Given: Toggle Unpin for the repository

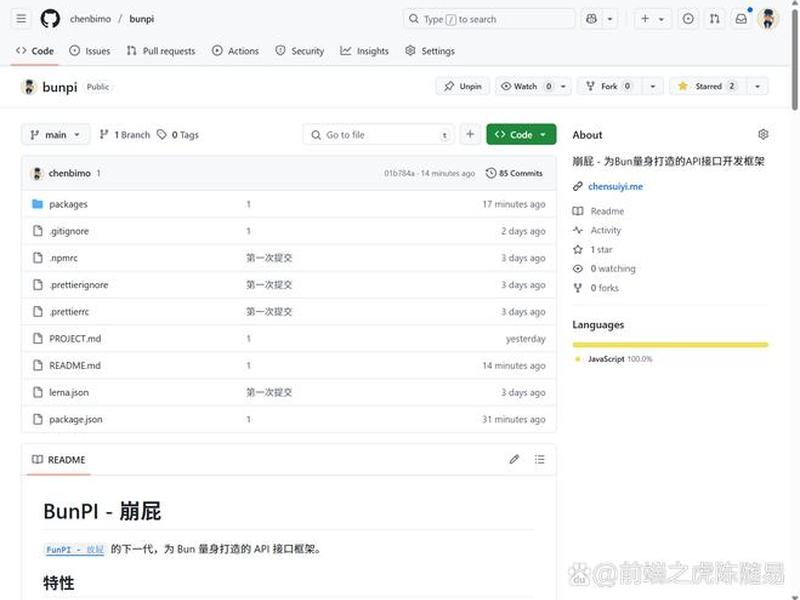Looking at the screenshot, I should pos(462,86).
